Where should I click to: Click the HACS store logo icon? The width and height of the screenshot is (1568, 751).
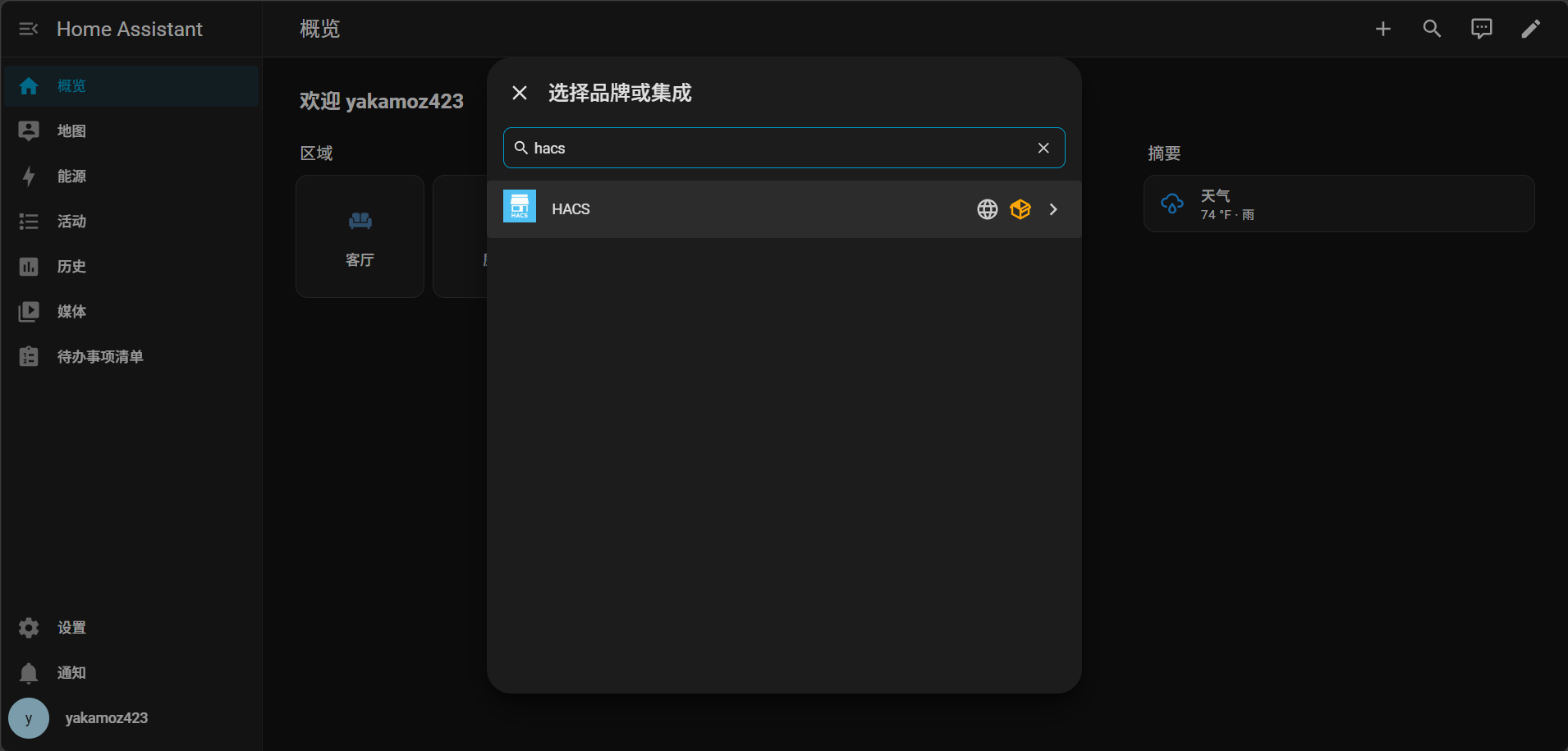pos(520,206)
